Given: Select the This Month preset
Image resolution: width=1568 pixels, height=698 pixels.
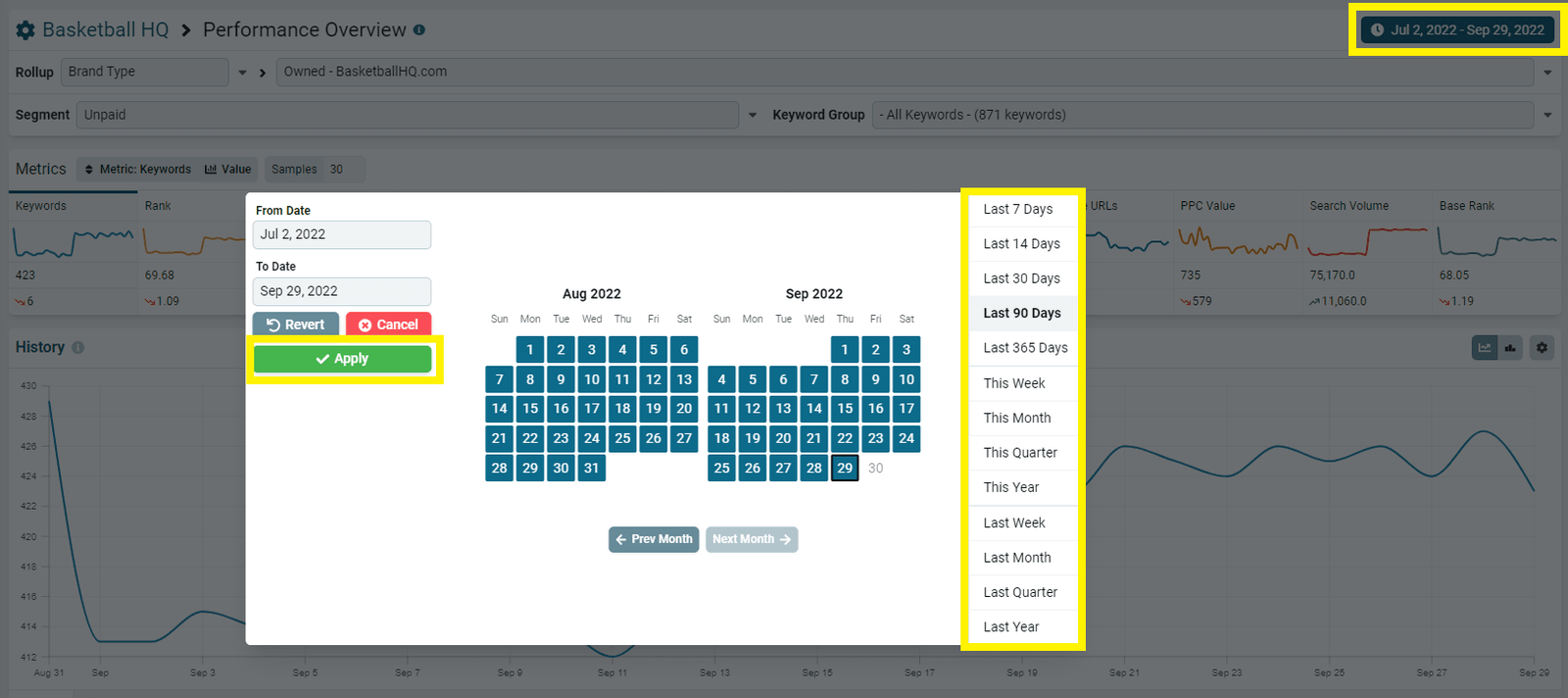Looking at the screenshot, I should pos(1023,418).
